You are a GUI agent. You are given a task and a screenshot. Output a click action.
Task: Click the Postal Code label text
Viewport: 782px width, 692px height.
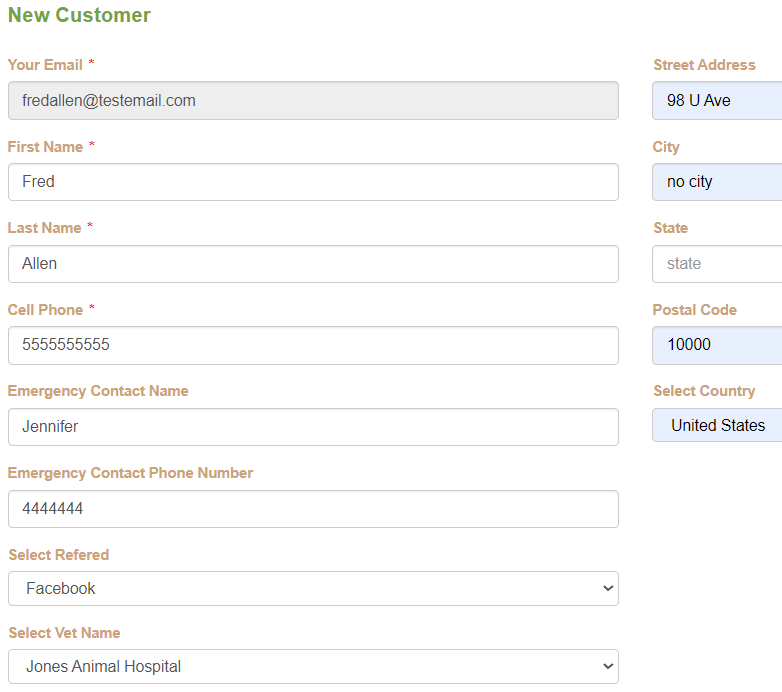(x=695, y=310)
